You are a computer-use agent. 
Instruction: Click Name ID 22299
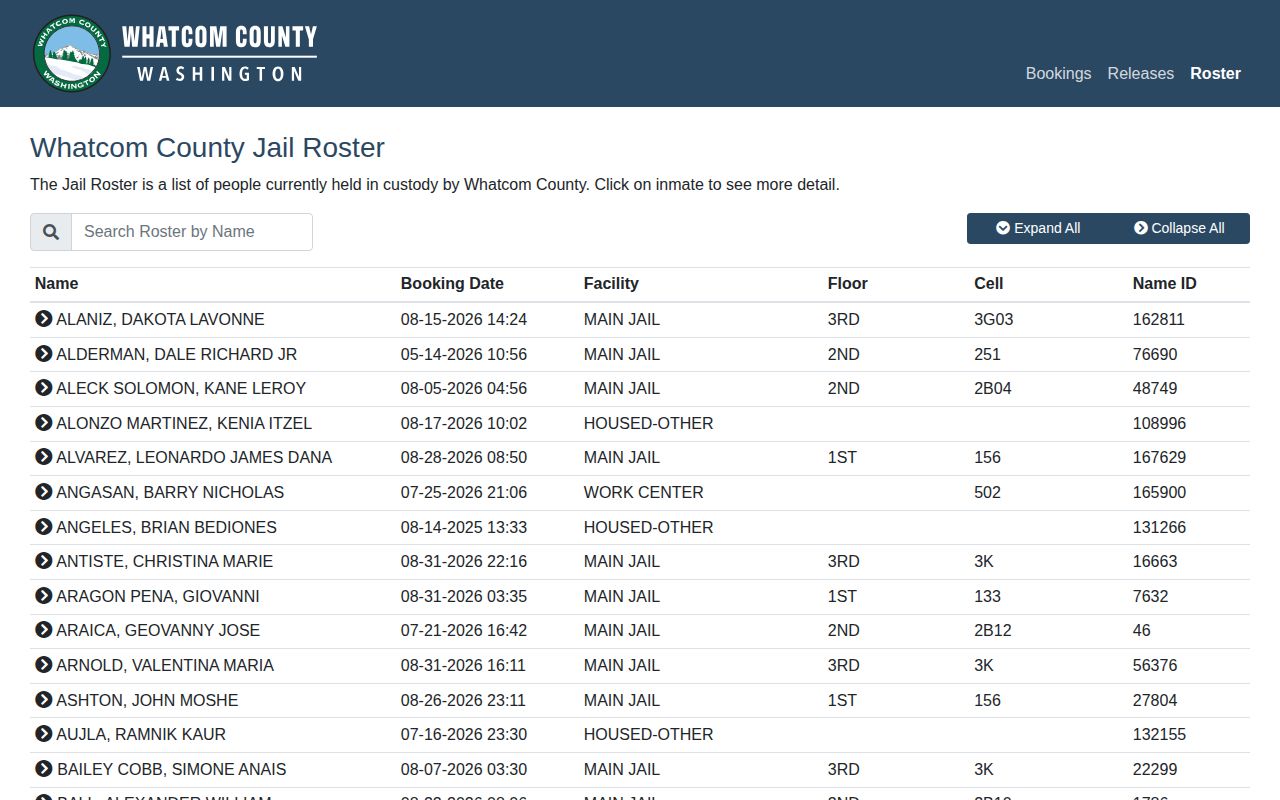[1155, 770]
